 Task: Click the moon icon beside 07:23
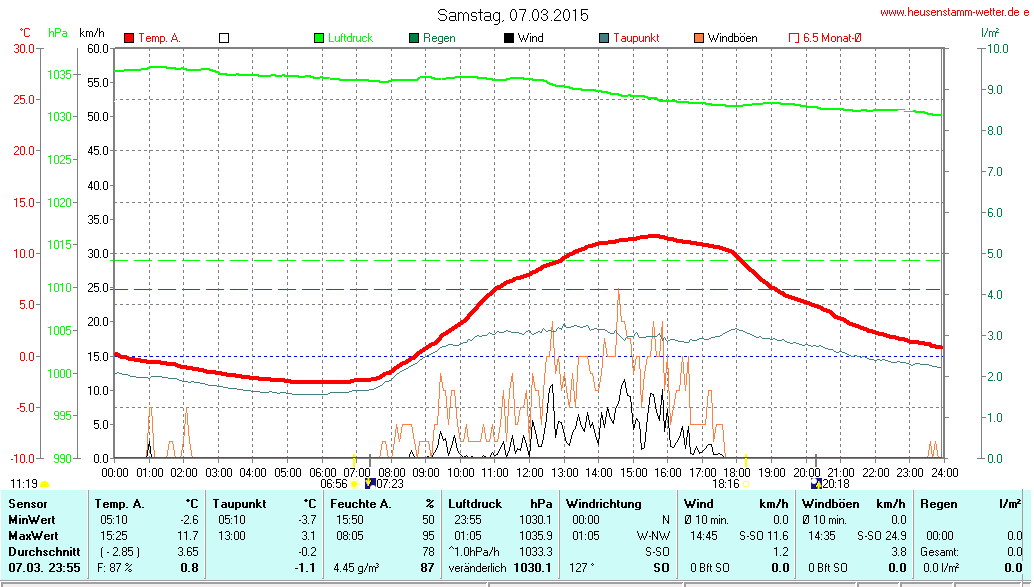[369, 483]
